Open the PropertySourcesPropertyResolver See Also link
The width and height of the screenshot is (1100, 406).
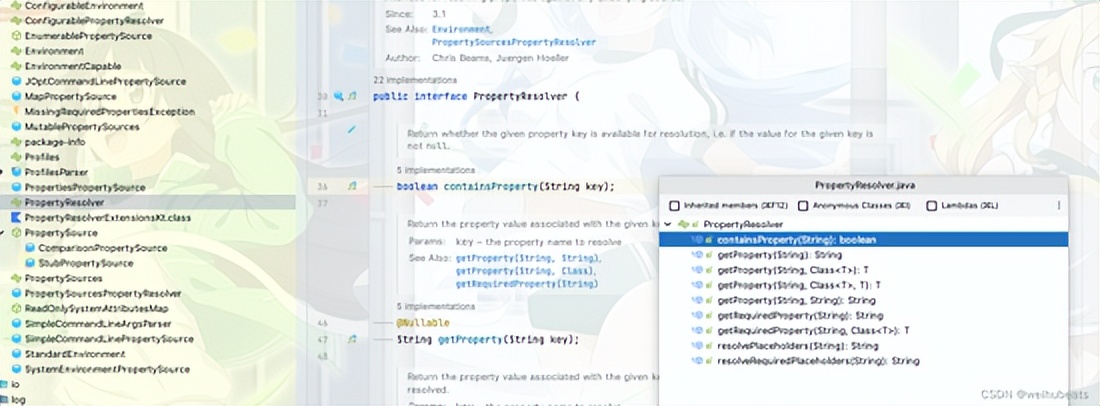(513, 43)
